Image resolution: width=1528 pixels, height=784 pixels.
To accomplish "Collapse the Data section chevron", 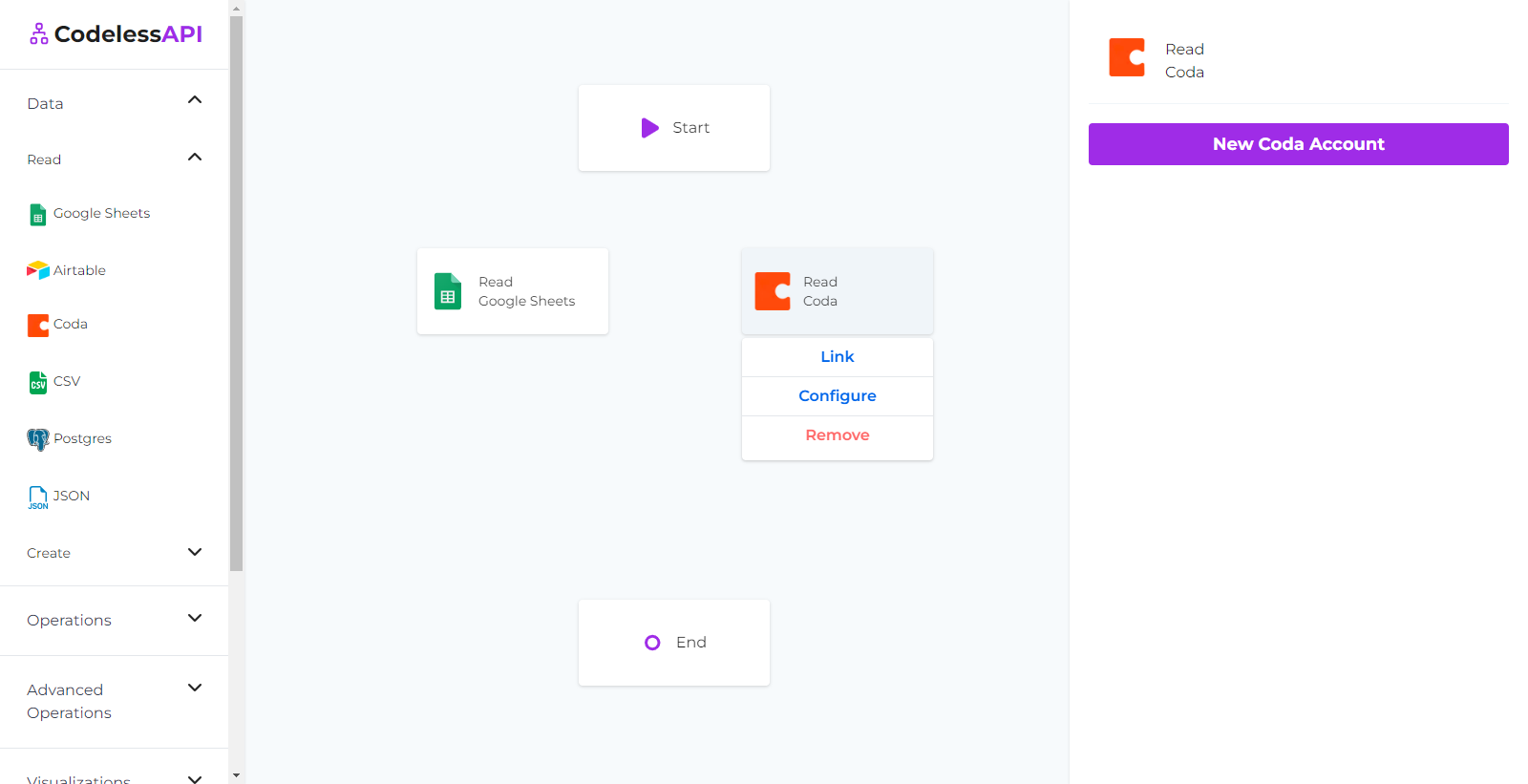I will click(x=195, y=100).
